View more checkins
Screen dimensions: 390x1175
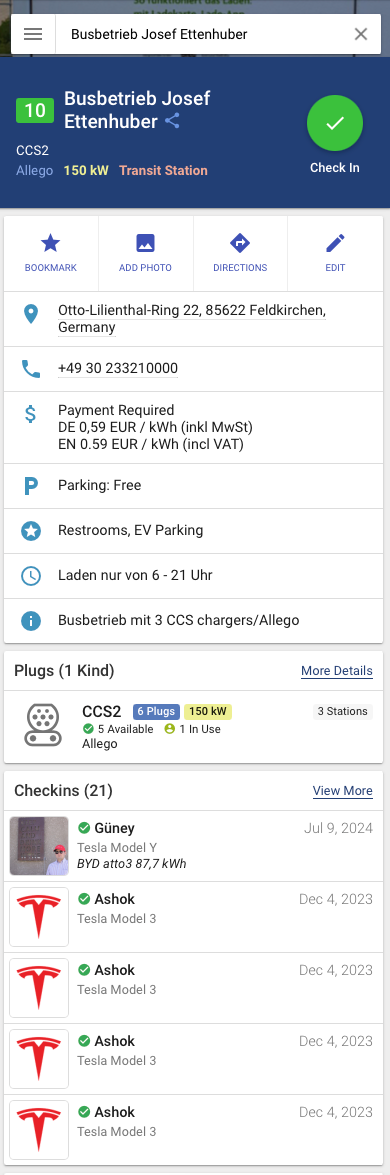click(x=343, y=791)
